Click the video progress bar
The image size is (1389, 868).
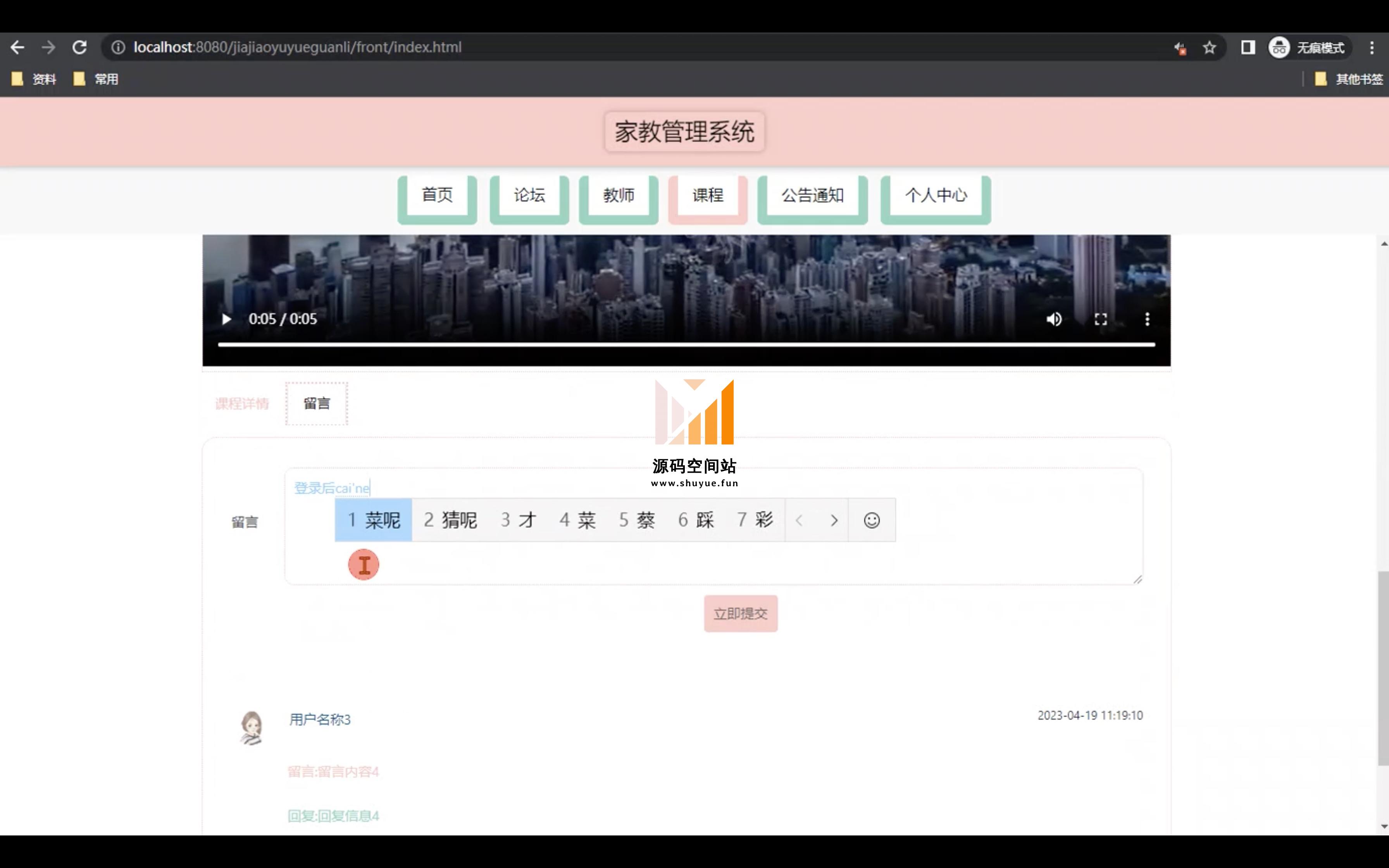686,344
